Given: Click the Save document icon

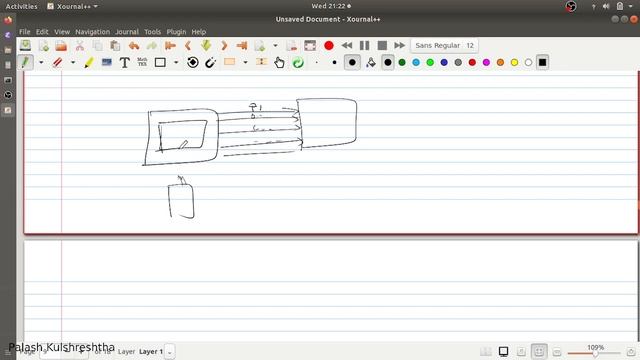Looking at the screenshot, I should pyautogui.click(x=25, y=45).
